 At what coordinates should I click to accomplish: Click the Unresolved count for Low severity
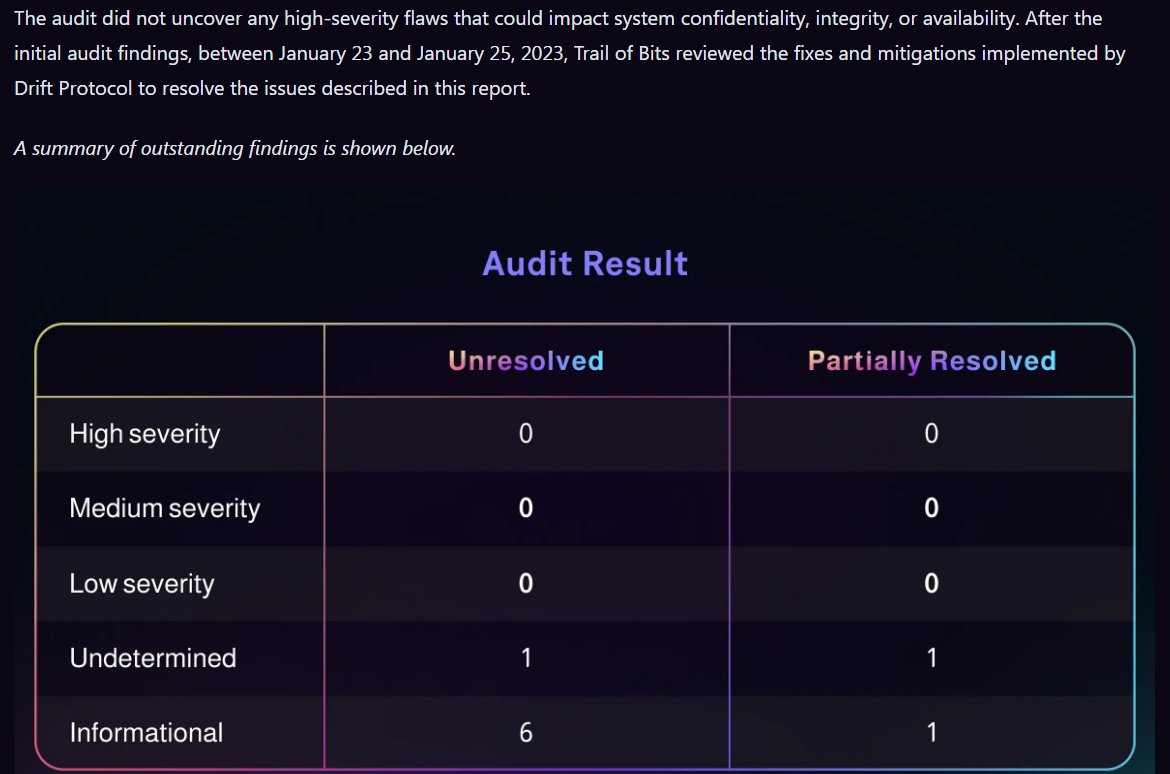526,584
